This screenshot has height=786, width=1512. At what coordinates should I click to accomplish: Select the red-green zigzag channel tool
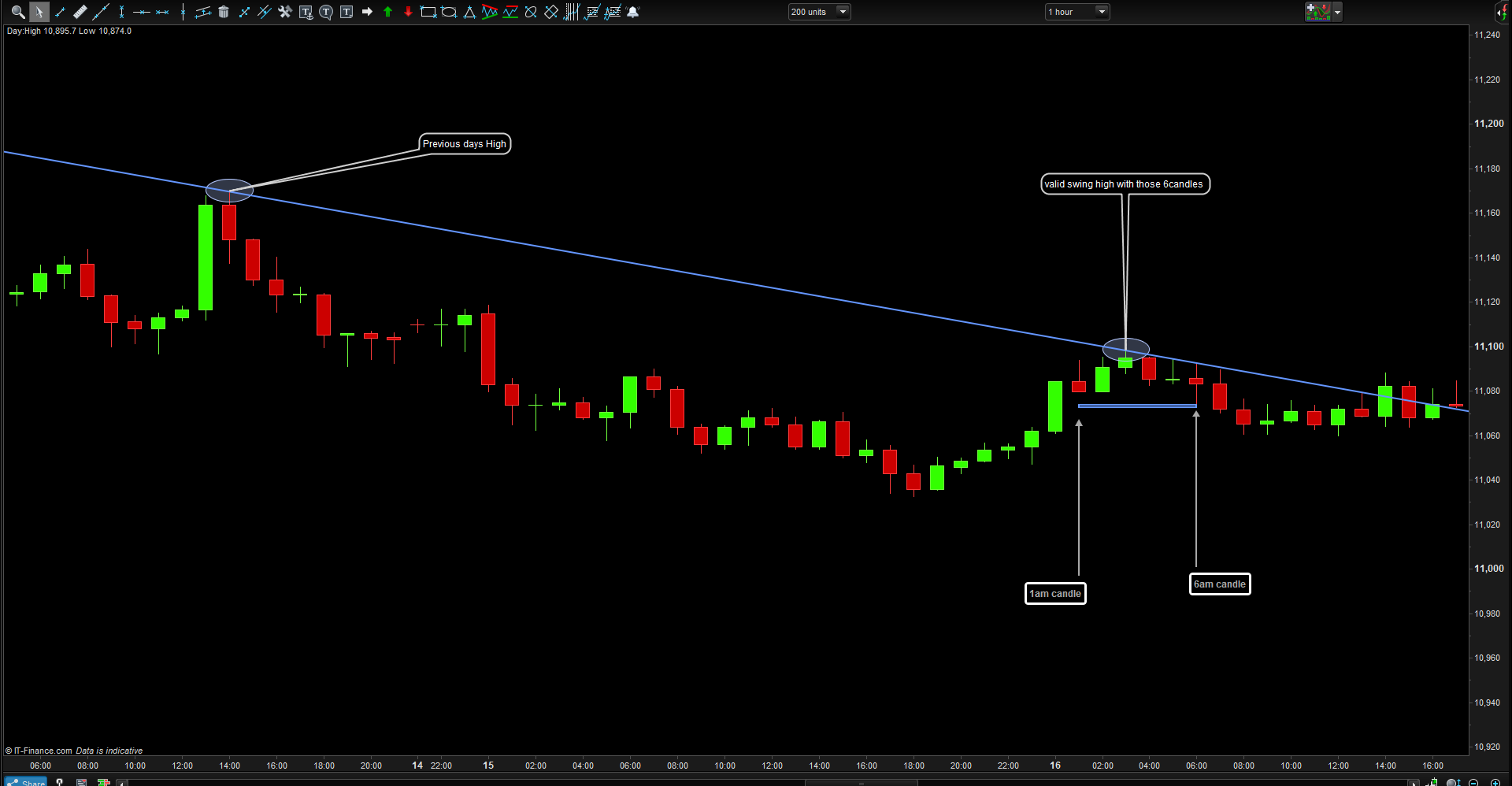(x=490, y=12)
